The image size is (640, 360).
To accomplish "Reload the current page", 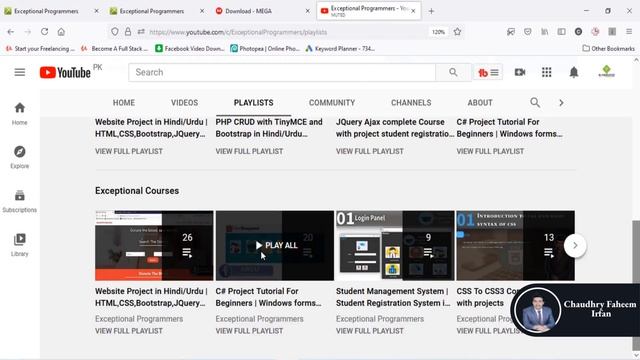I will pyautogui.click(x=44, y=31).
